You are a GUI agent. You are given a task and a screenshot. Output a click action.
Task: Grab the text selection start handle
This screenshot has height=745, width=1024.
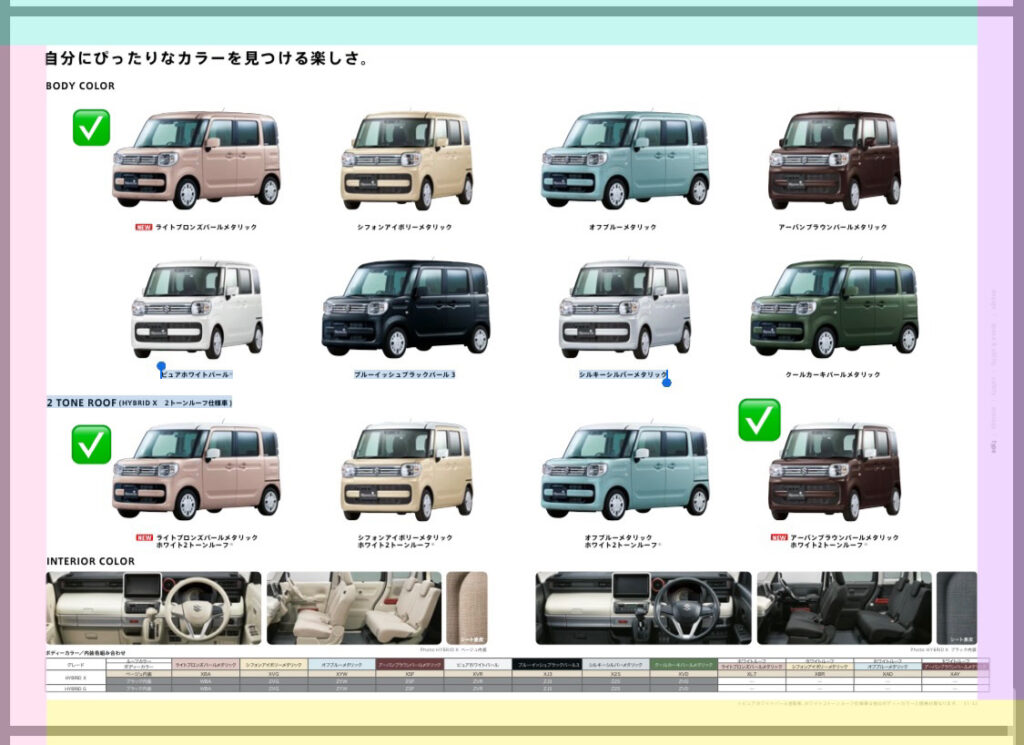pos(161,368)
